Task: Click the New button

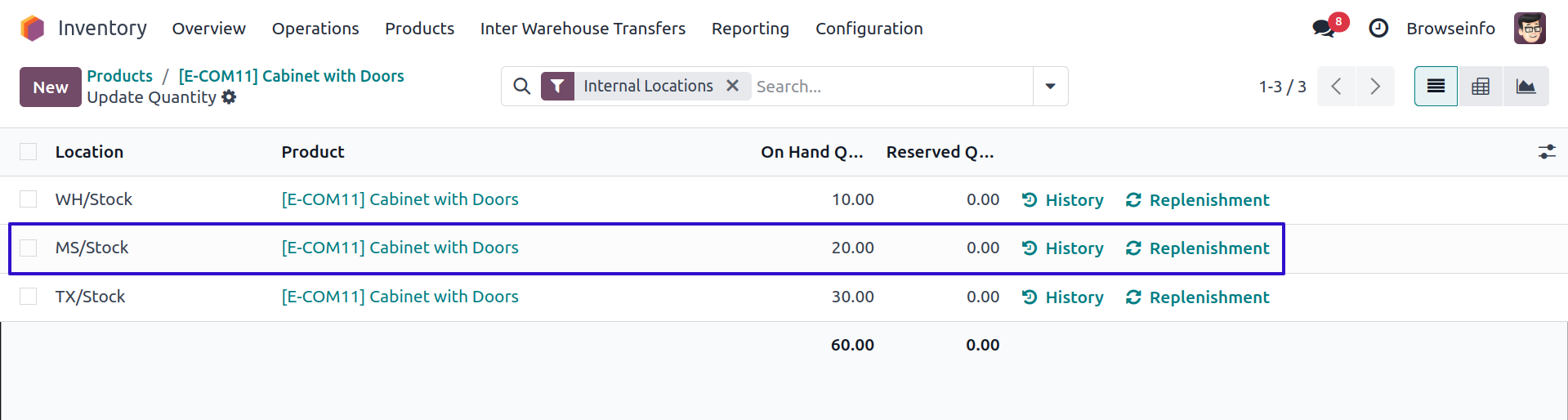Action: [x=51, y=87]
